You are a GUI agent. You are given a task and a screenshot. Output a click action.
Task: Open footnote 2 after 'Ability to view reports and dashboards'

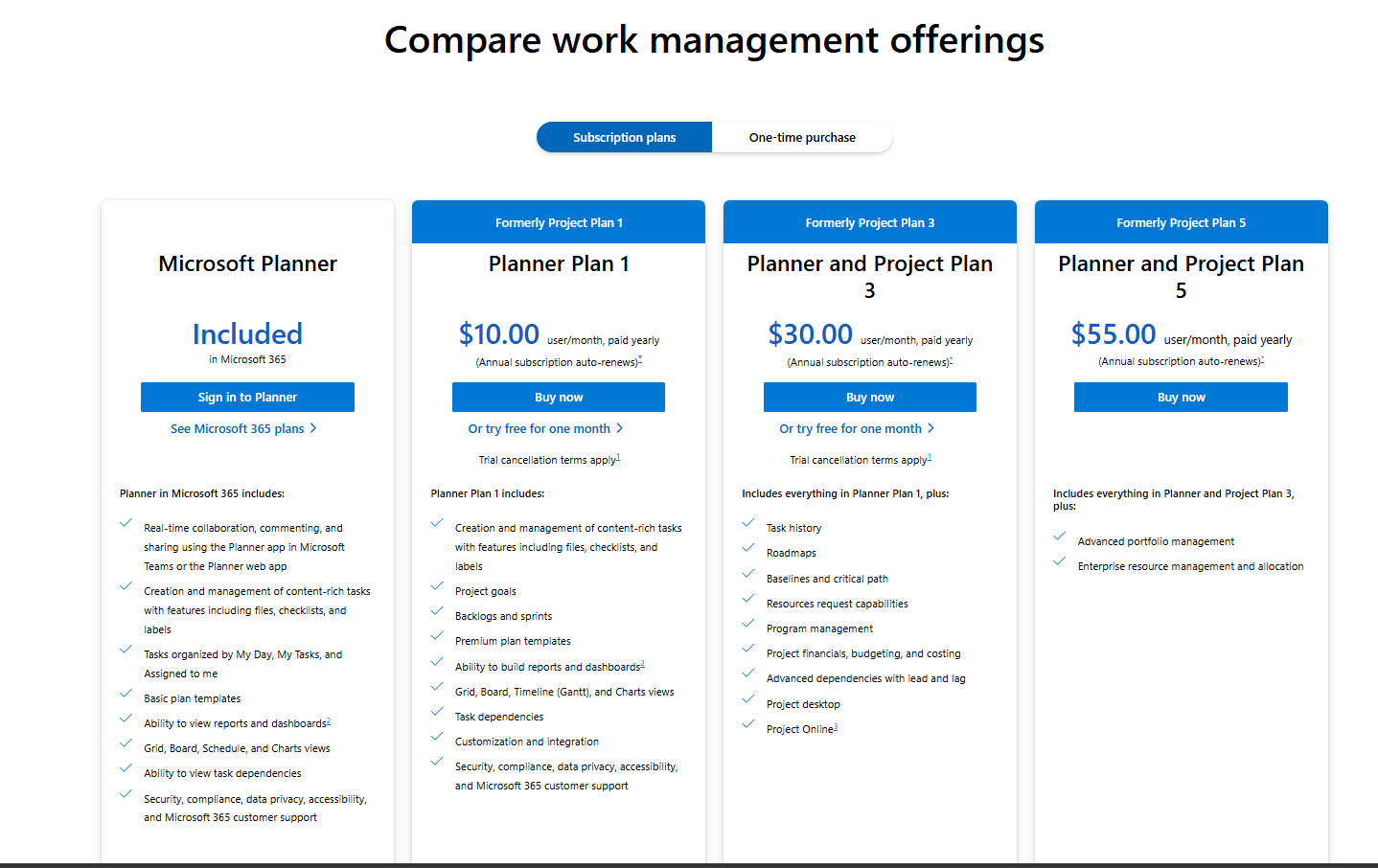329,720
